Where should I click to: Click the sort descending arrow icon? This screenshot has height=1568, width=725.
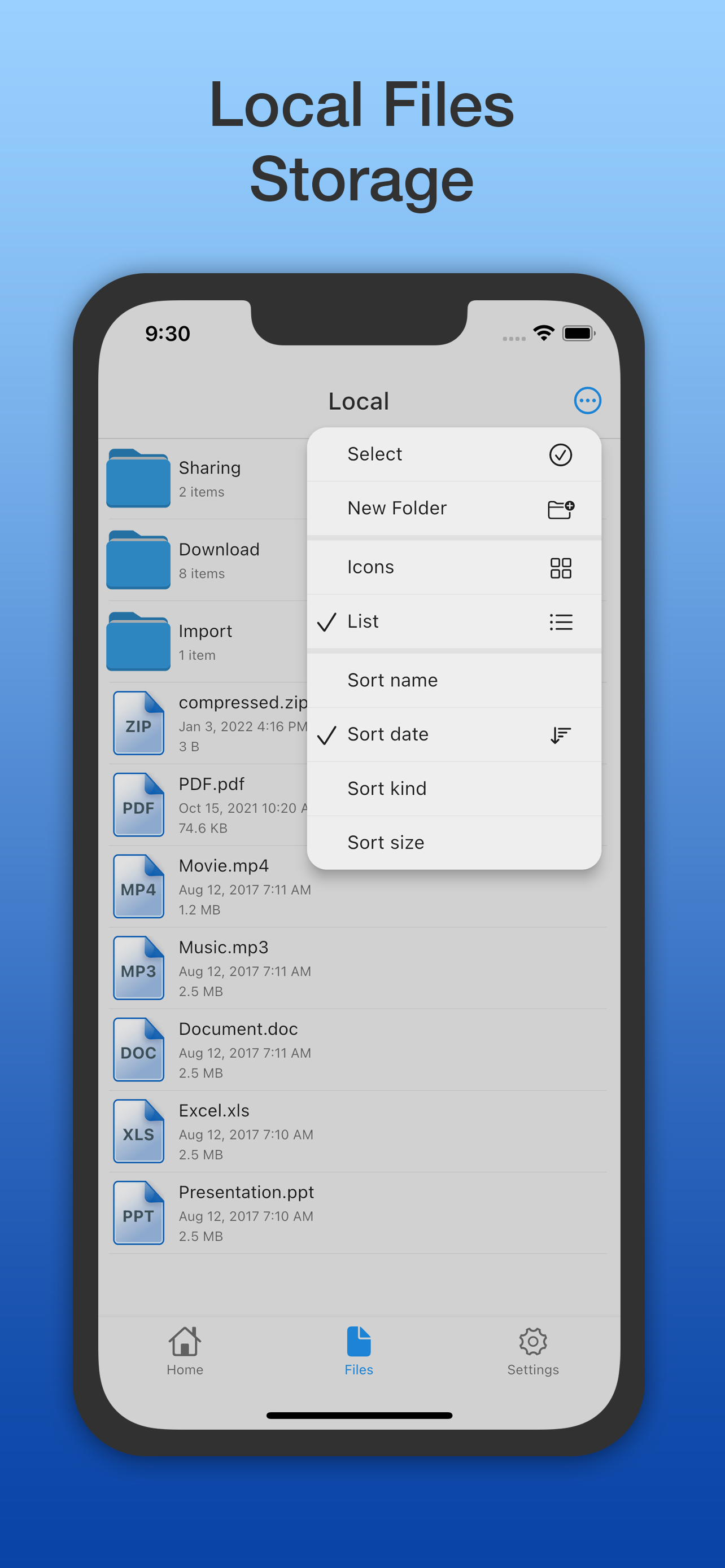click(x=560, y=735)
